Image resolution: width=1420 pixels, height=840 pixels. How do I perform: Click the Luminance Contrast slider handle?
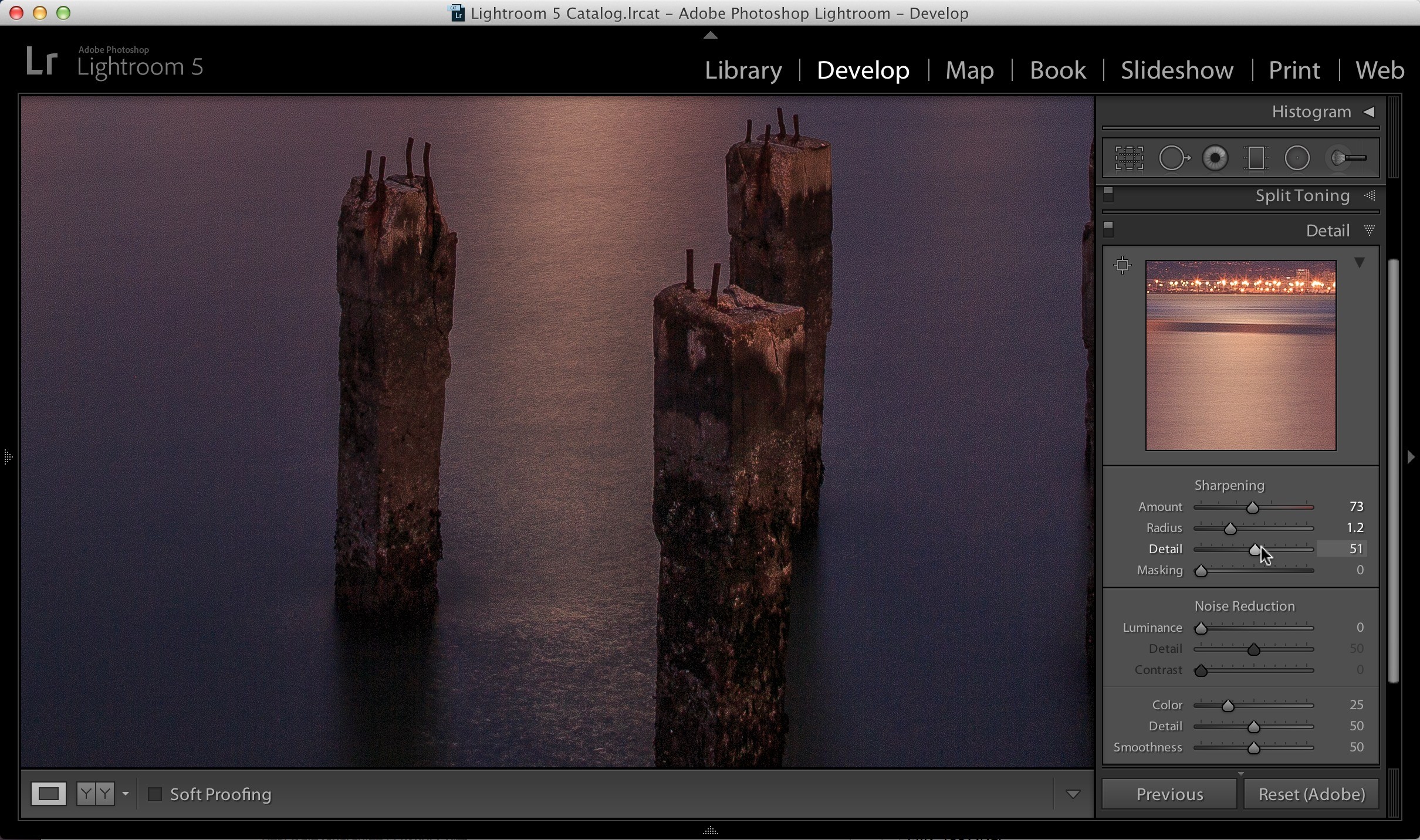[1201, 670]
